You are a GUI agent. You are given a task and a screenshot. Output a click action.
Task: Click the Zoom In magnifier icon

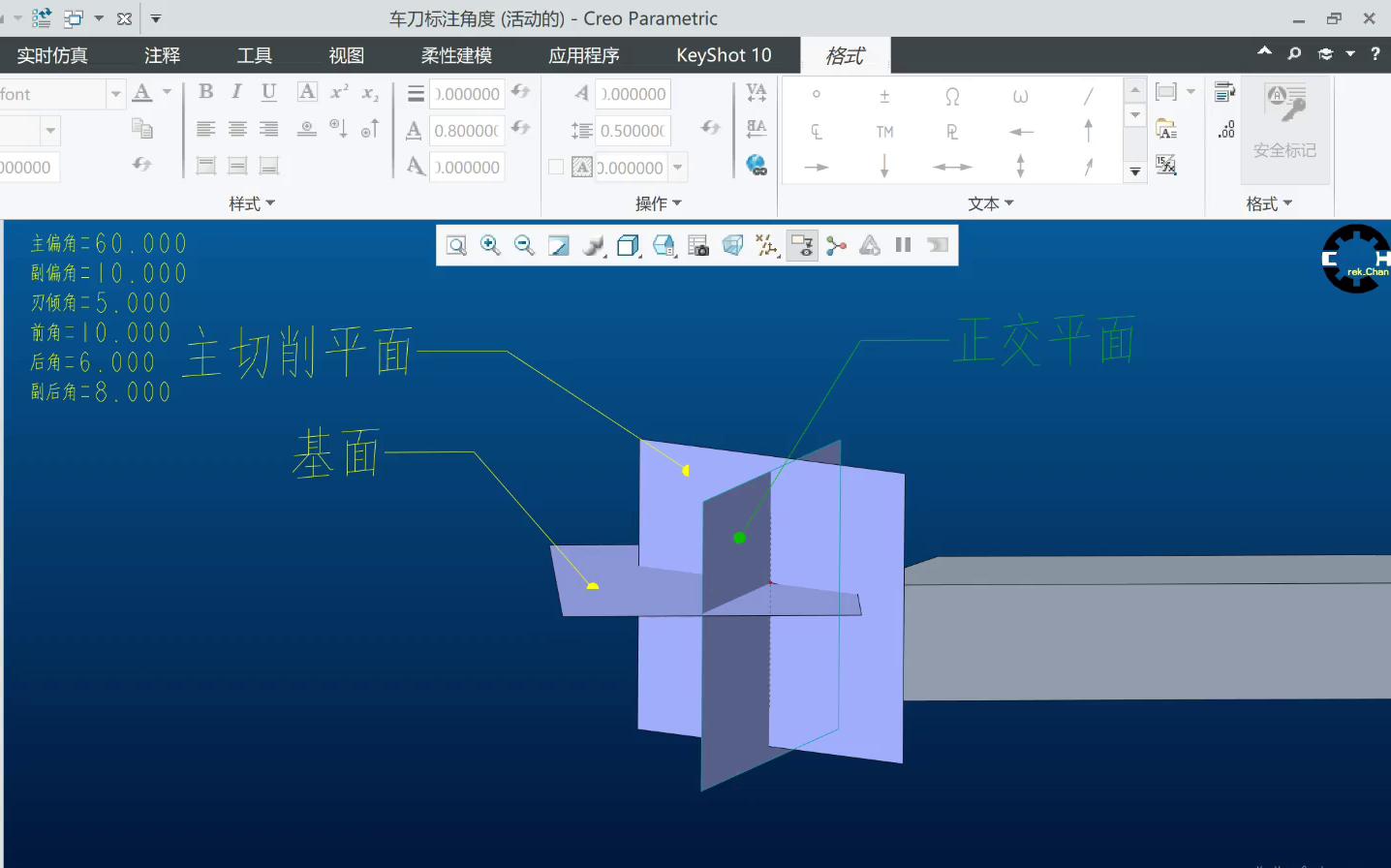pos(490,245)
